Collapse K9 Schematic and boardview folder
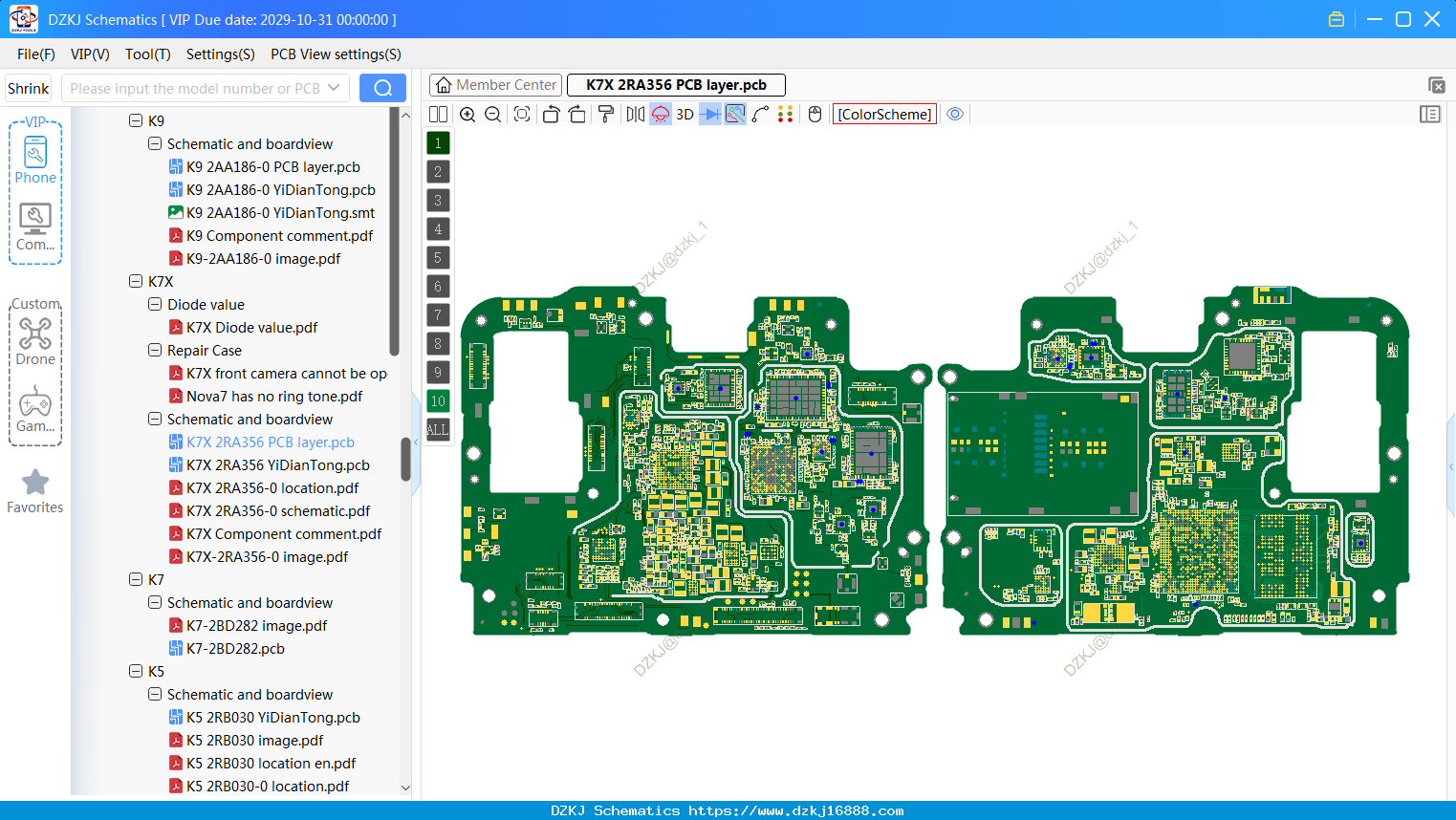 pyautogui.click(x=155, y=144)
